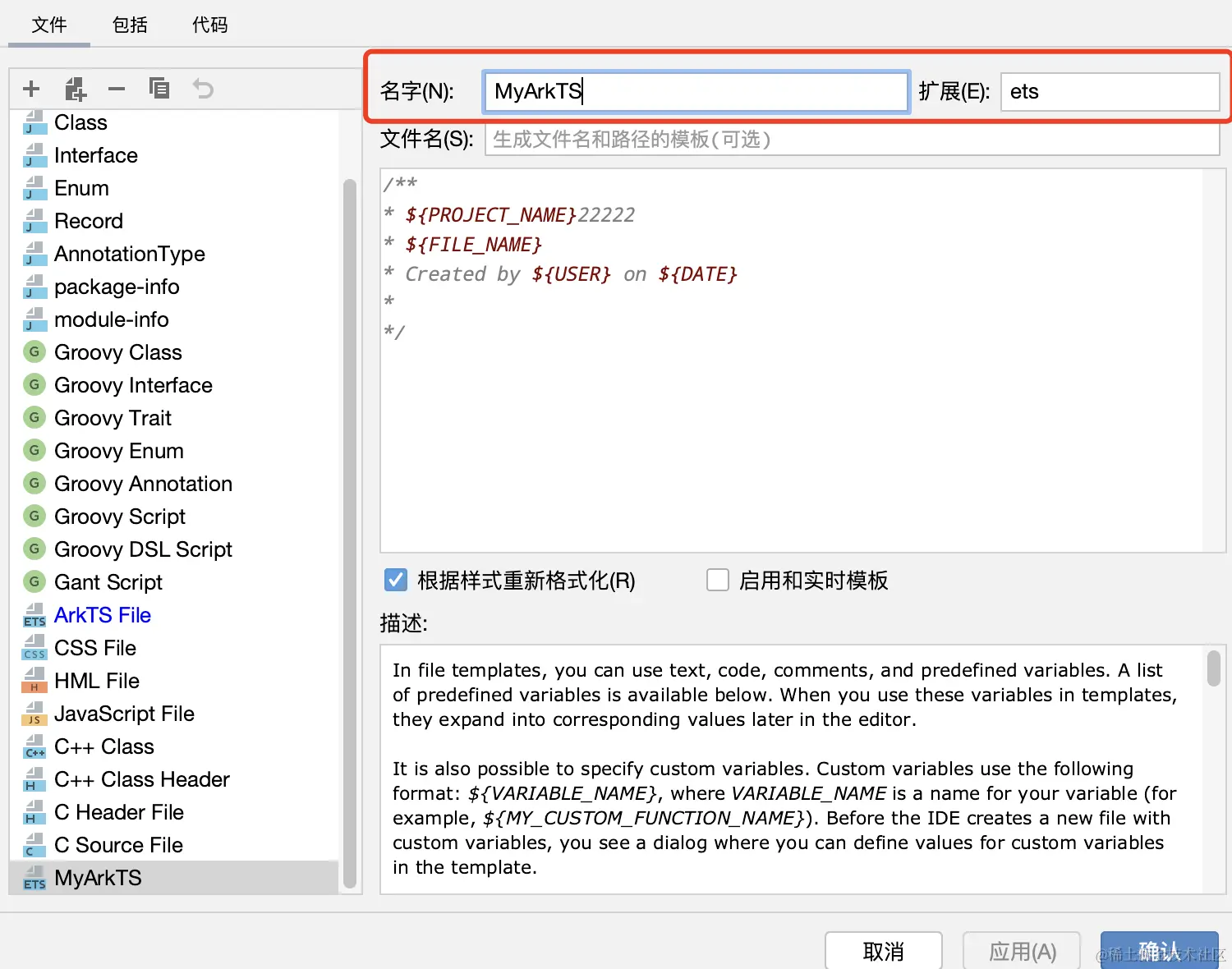Click the module-info template icon

pos(34,319)
